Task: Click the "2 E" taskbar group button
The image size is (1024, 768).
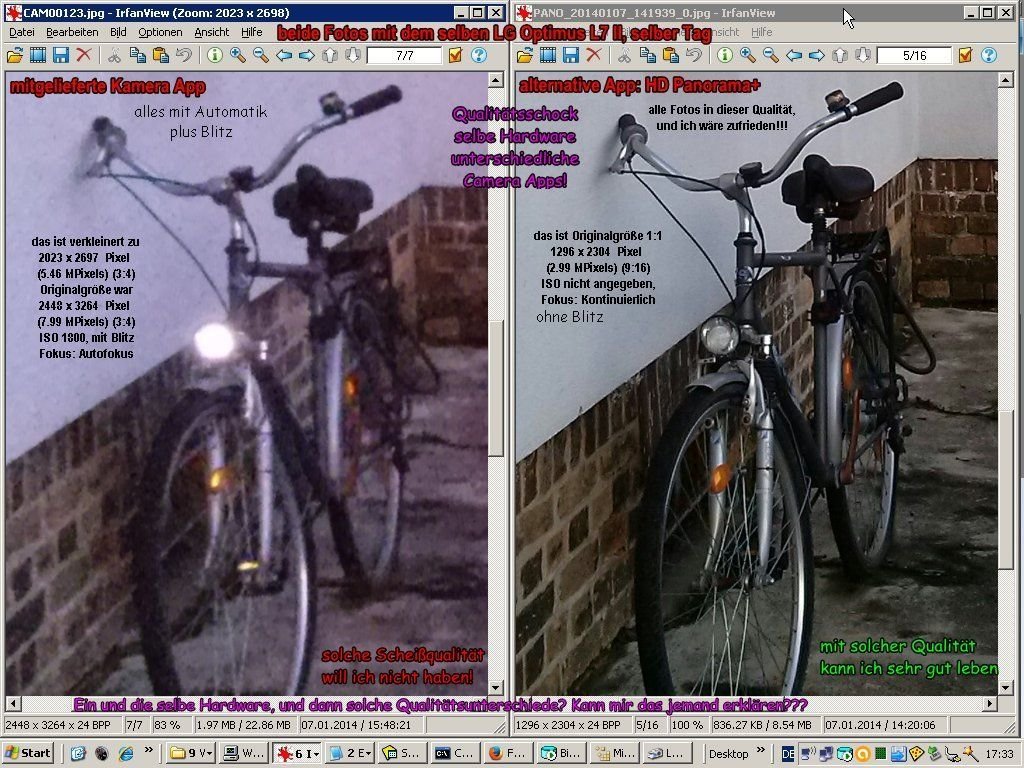Action: (x=351, y=754)
